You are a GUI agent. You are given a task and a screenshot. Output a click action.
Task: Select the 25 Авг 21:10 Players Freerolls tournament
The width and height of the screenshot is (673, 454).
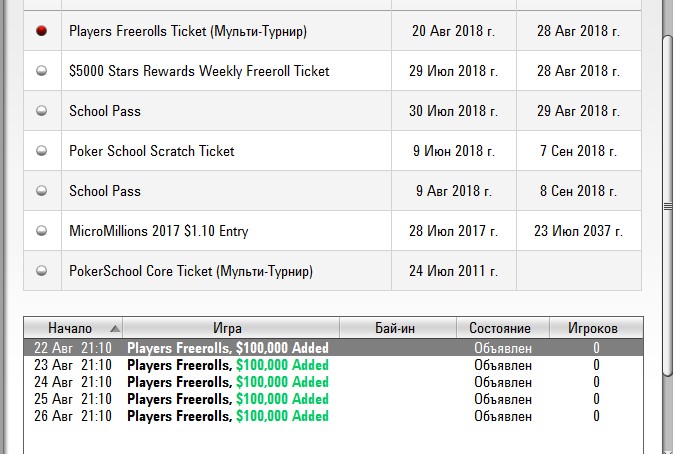[333, 399]
